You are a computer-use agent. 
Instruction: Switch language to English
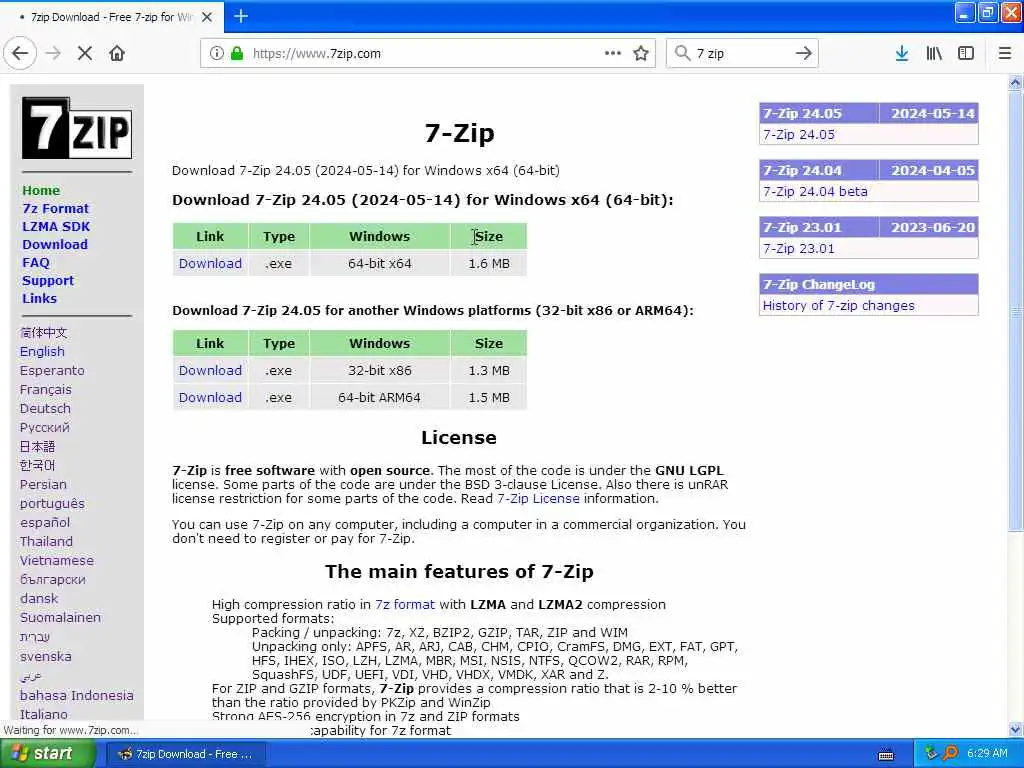[x=42, y=351]
